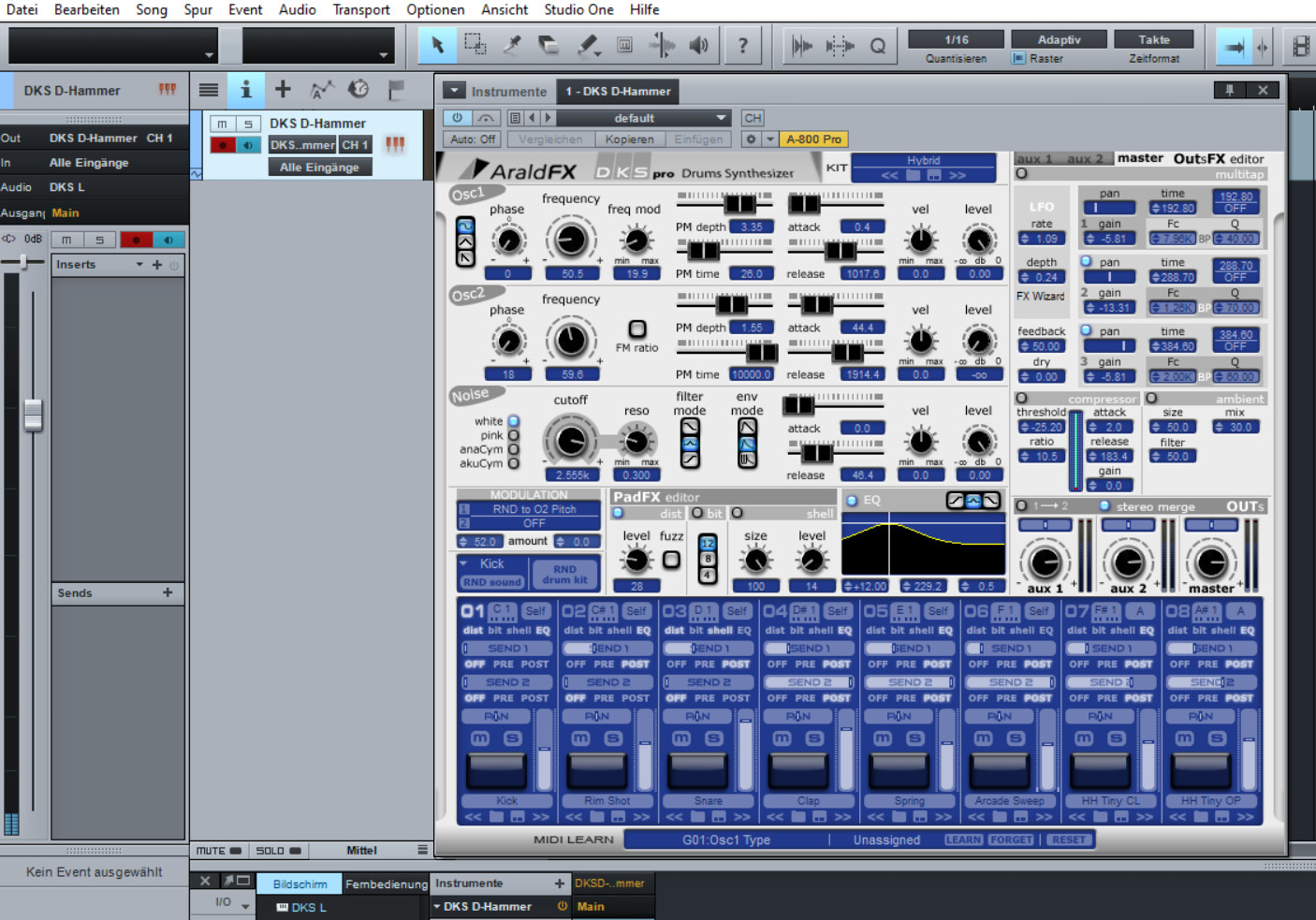The width and height of the screenshot is (1316, 920).
Task: Expand DKS D-Hammer mixer entry
Action: click(x=437, y=907)
